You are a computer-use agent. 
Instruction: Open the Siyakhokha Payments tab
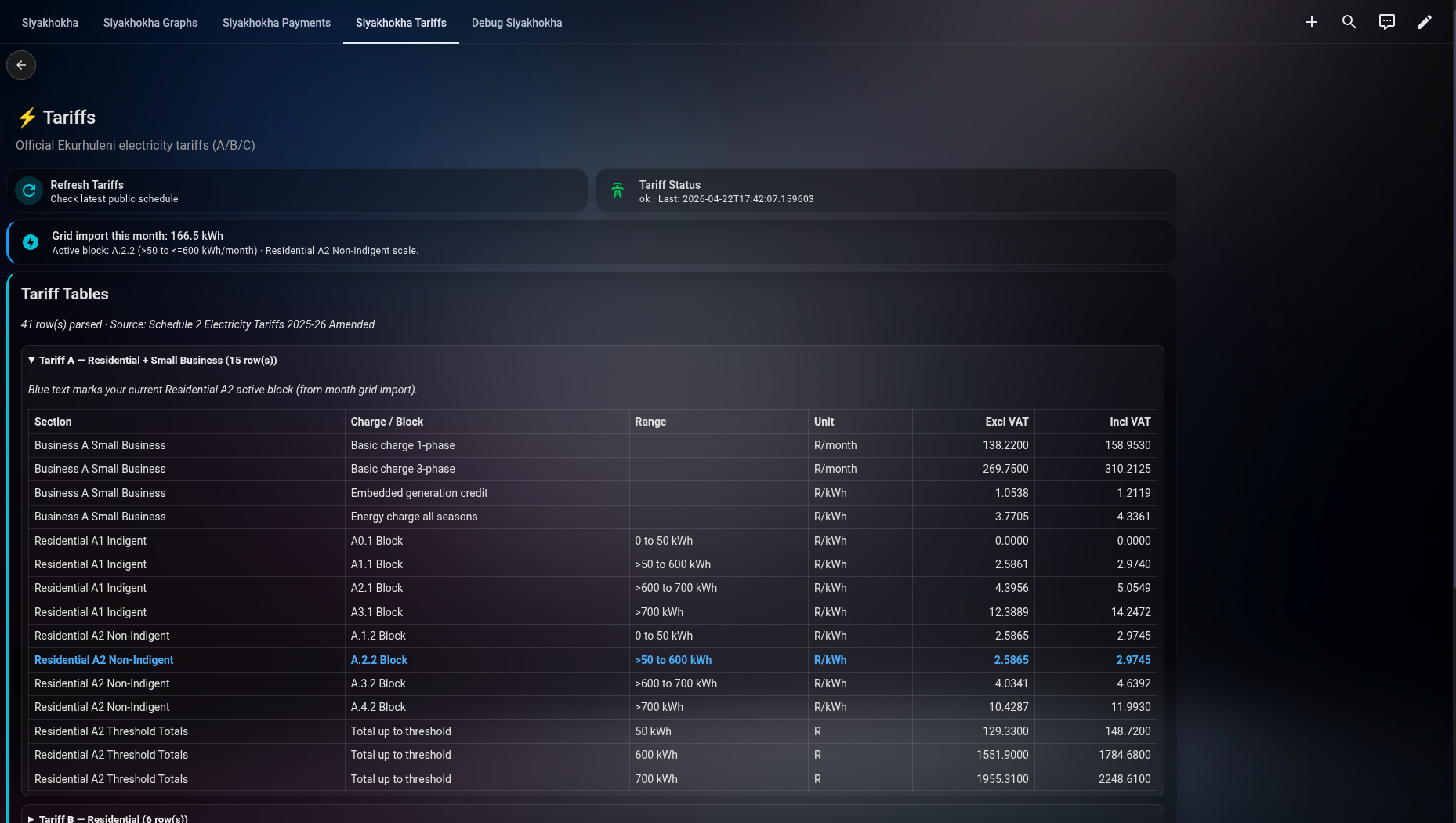pos(277,23)
